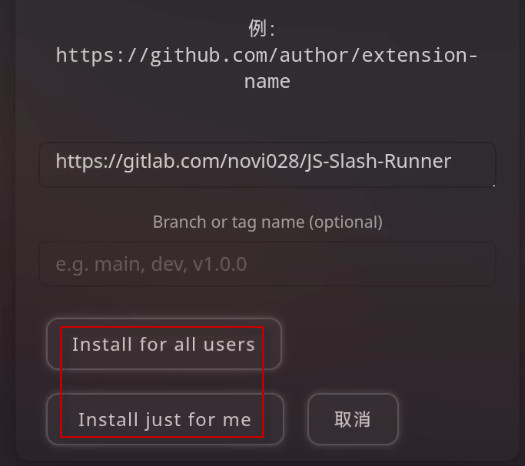Click the word optional in the branch label
The height and width of the screenshot is (466, 525).
pos(346,222)
